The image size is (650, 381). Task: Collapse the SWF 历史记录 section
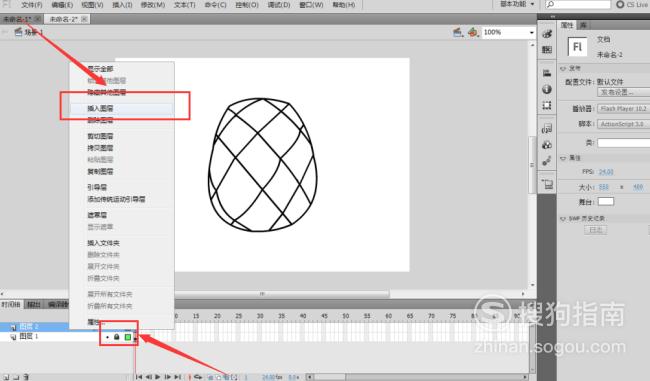pos(563,218)
